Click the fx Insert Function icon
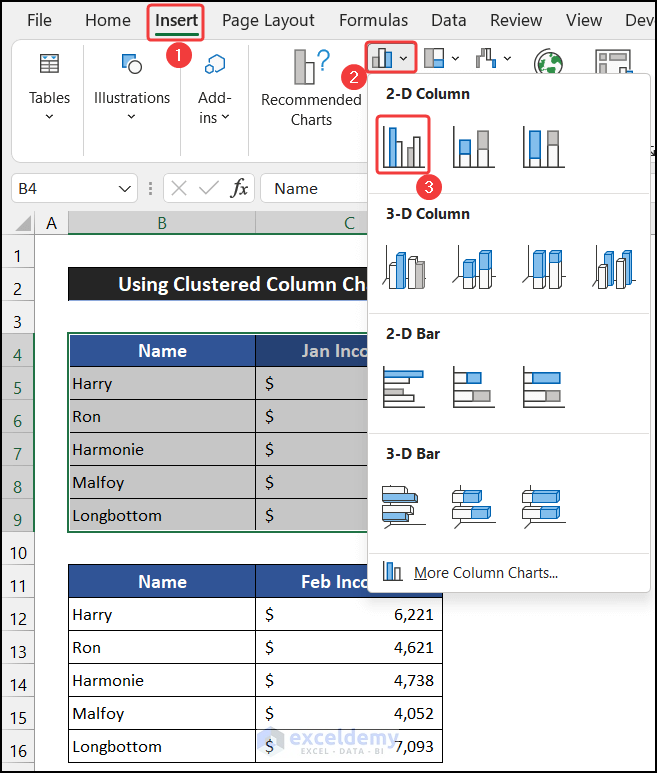657x773 pixels. [239, 188]
